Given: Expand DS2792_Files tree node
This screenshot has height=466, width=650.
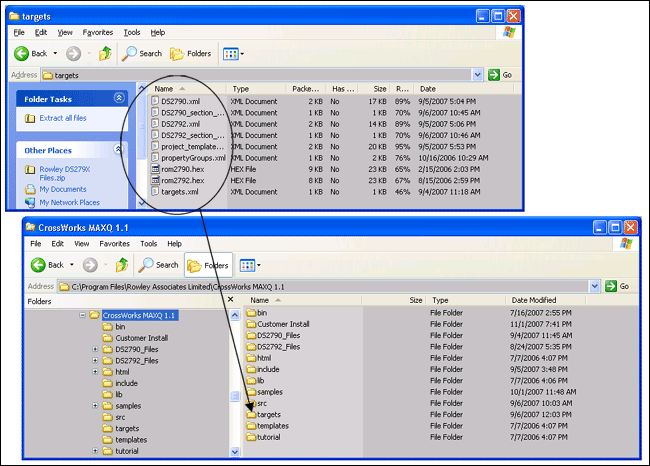Looking at the screenshot, I should click(95, 360).
